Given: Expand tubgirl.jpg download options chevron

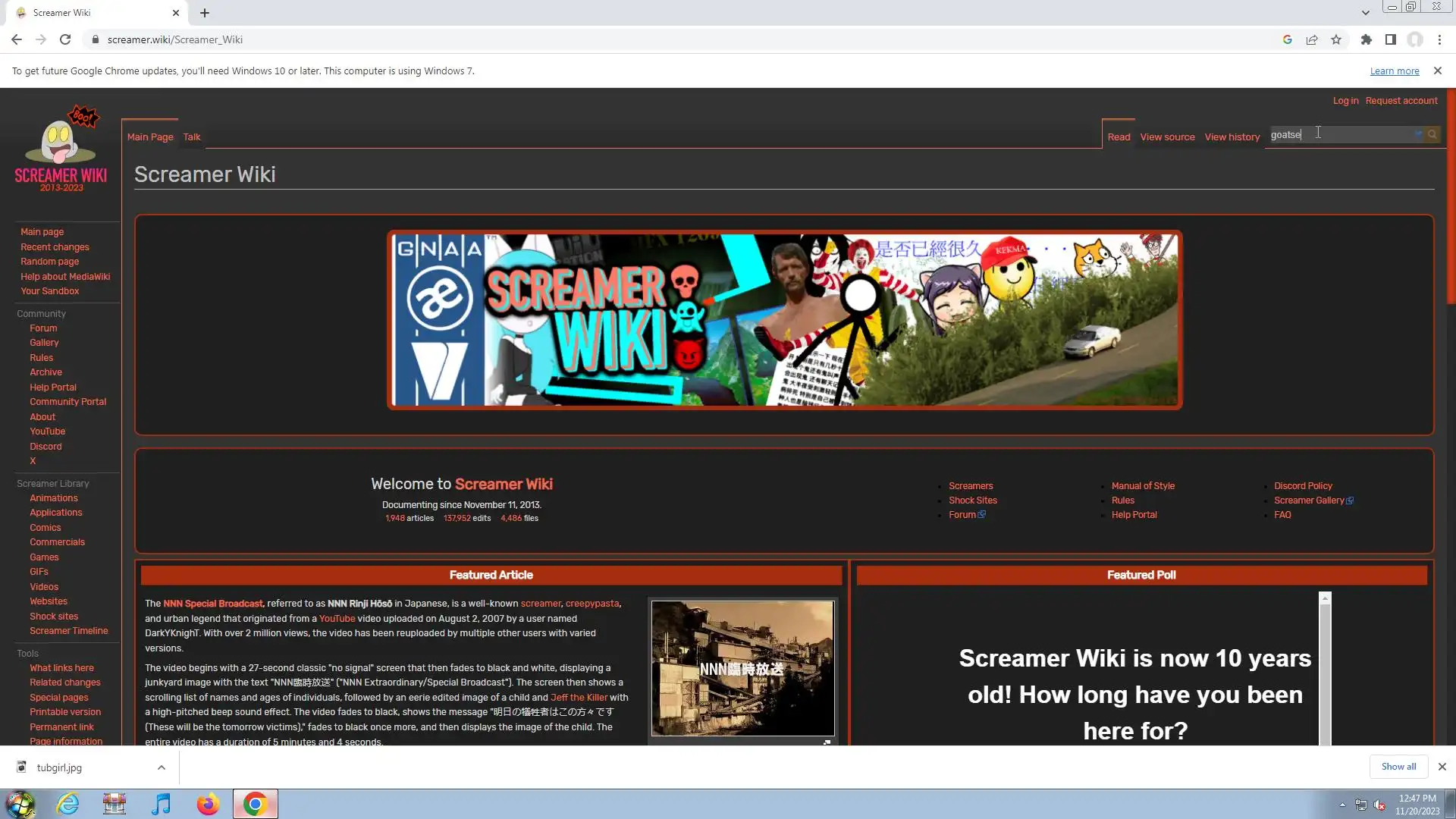Looking at the screenshot, I should click(x=162, y=767).
